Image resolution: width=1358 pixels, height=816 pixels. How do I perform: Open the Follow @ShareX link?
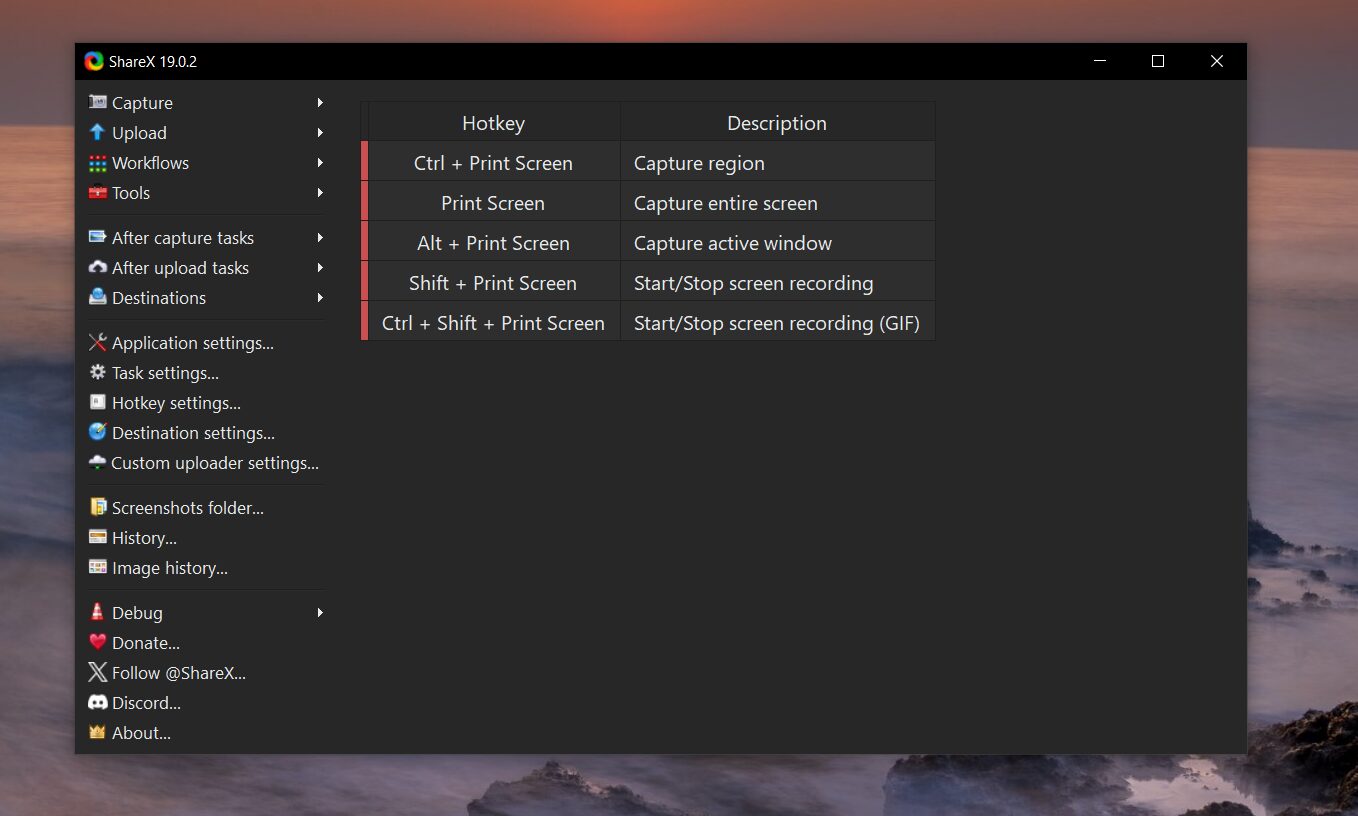[178, 673]
